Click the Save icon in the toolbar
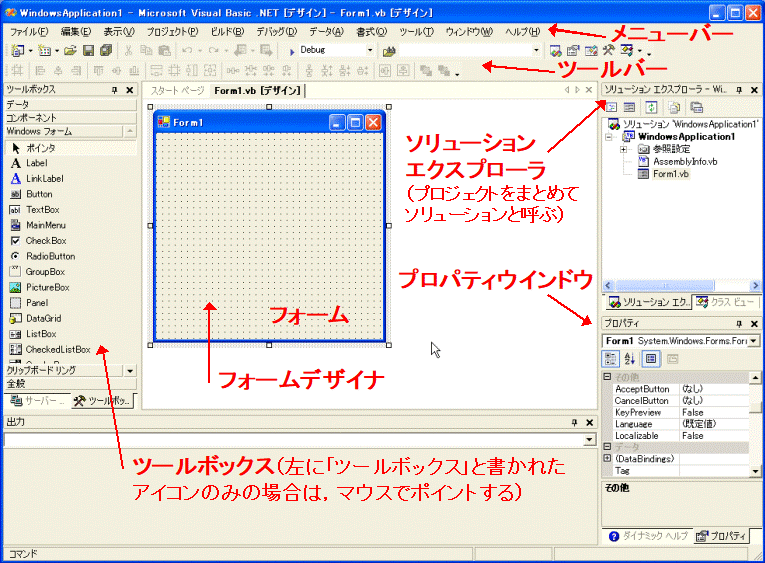Screen dimensions: 765x563 pos(89,50)
